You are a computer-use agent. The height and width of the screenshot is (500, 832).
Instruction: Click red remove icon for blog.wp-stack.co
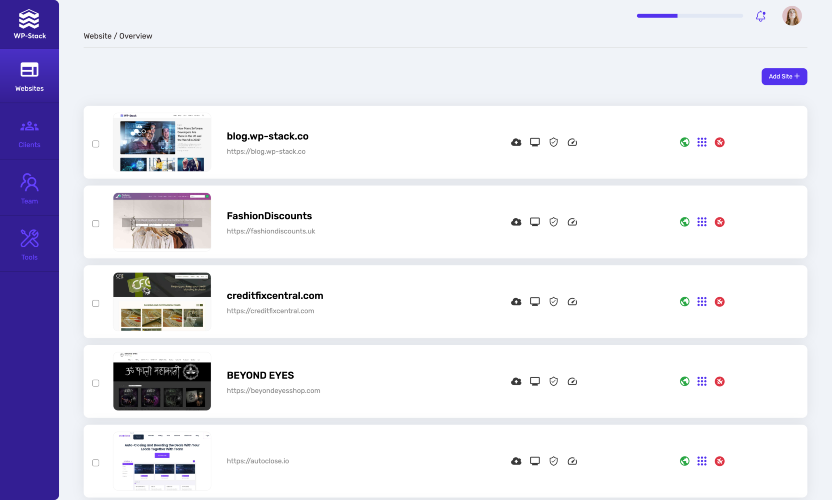pos(720,142)
